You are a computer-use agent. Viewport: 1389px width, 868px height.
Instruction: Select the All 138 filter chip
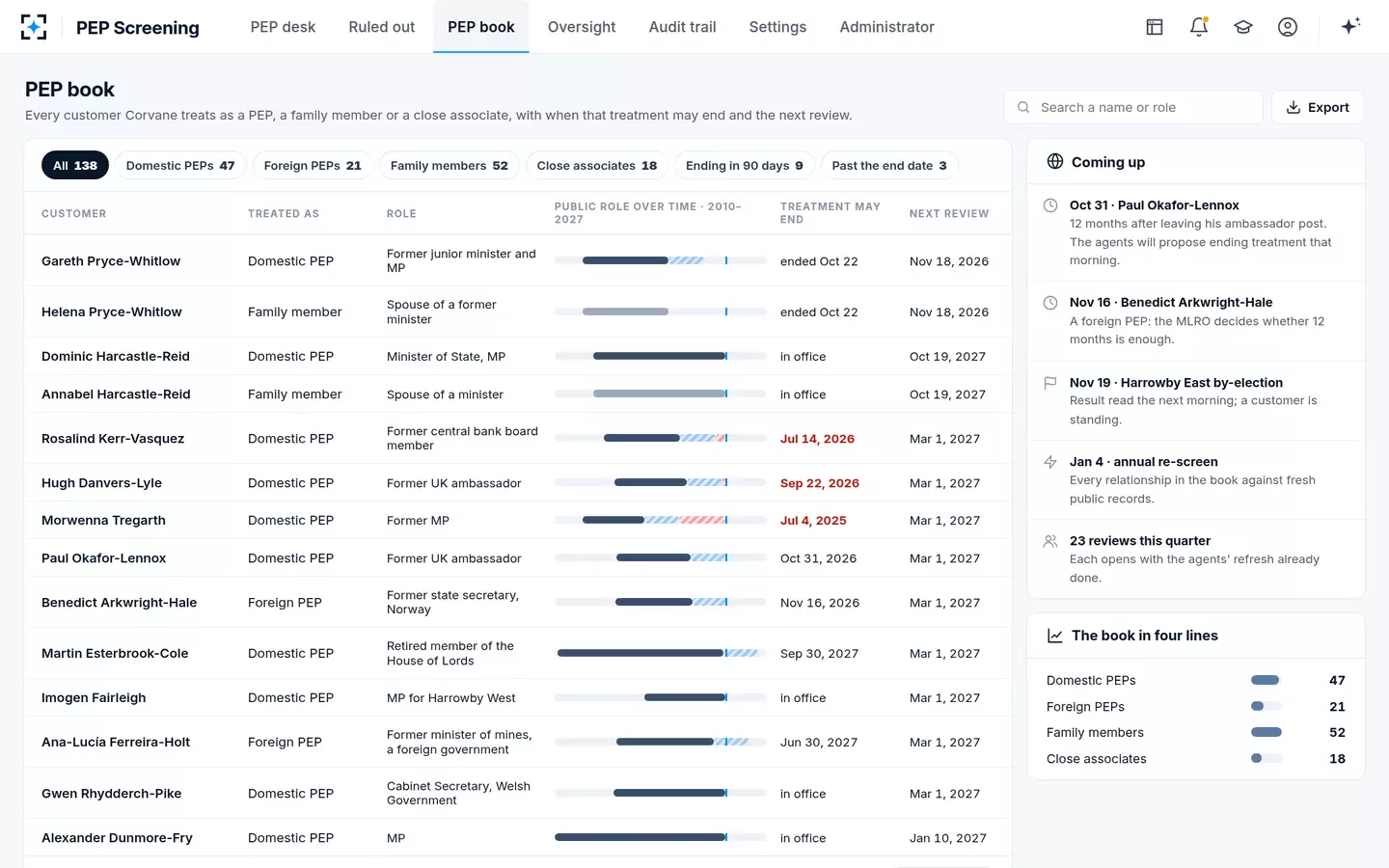(75, 165)
